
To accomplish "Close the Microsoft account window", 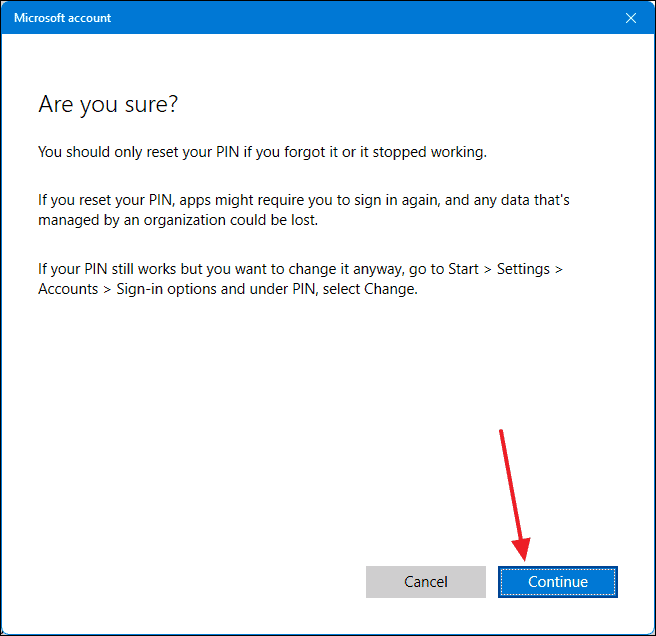I will pos(630,18).
